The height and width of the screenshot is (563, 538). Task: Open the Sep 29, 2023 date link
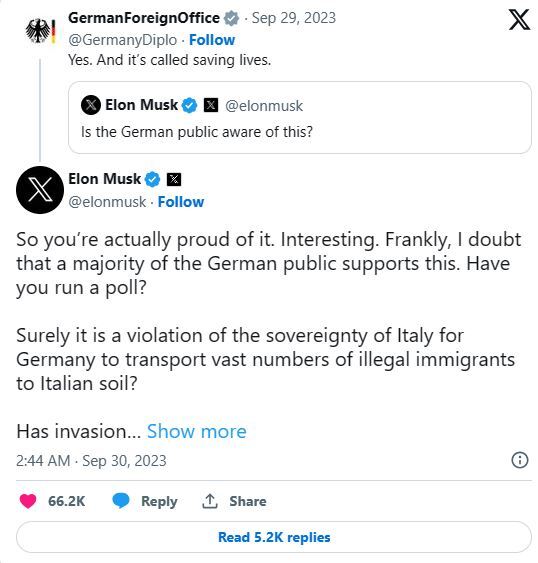[x=293, y=18]
